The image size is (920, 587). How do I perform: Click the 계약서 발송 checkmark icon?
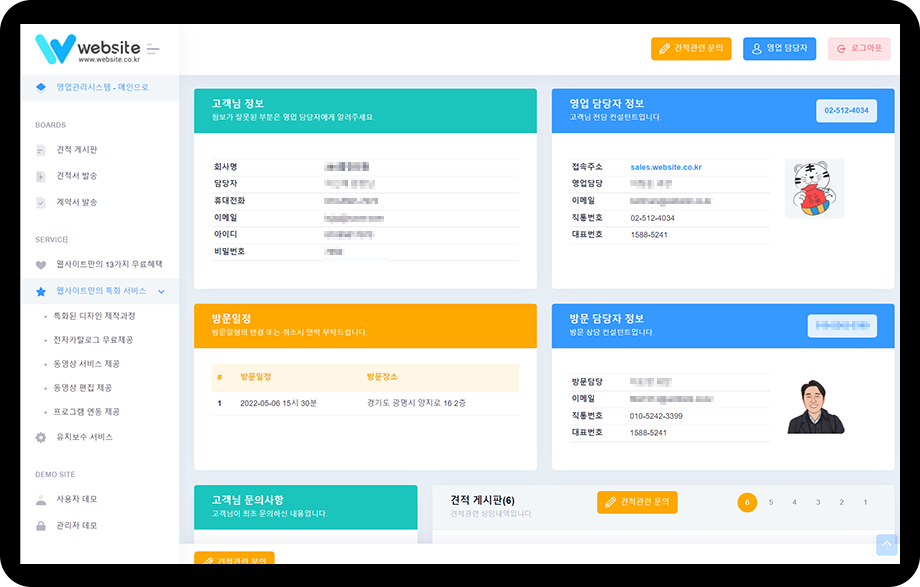[x=41, y=202]
